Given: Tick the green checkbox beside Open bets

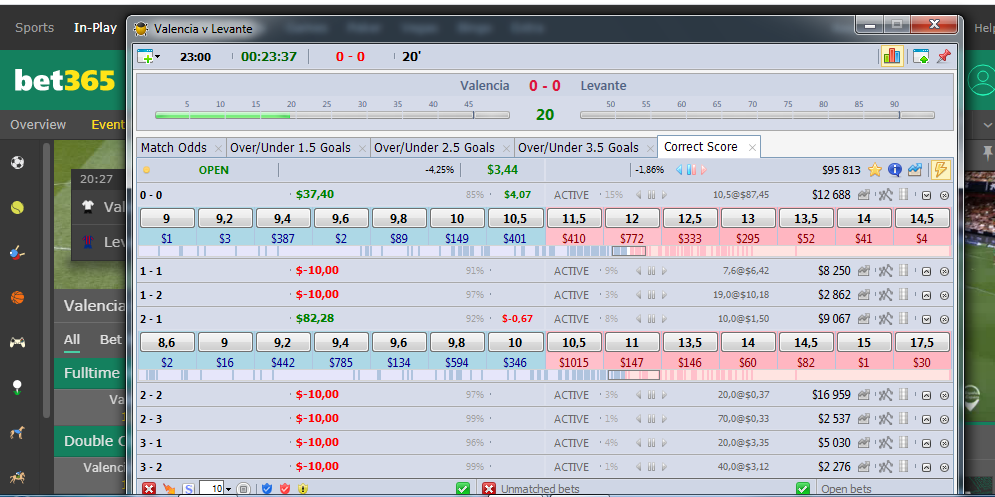Looking at the screenshot, I should (x=803, y=489).
